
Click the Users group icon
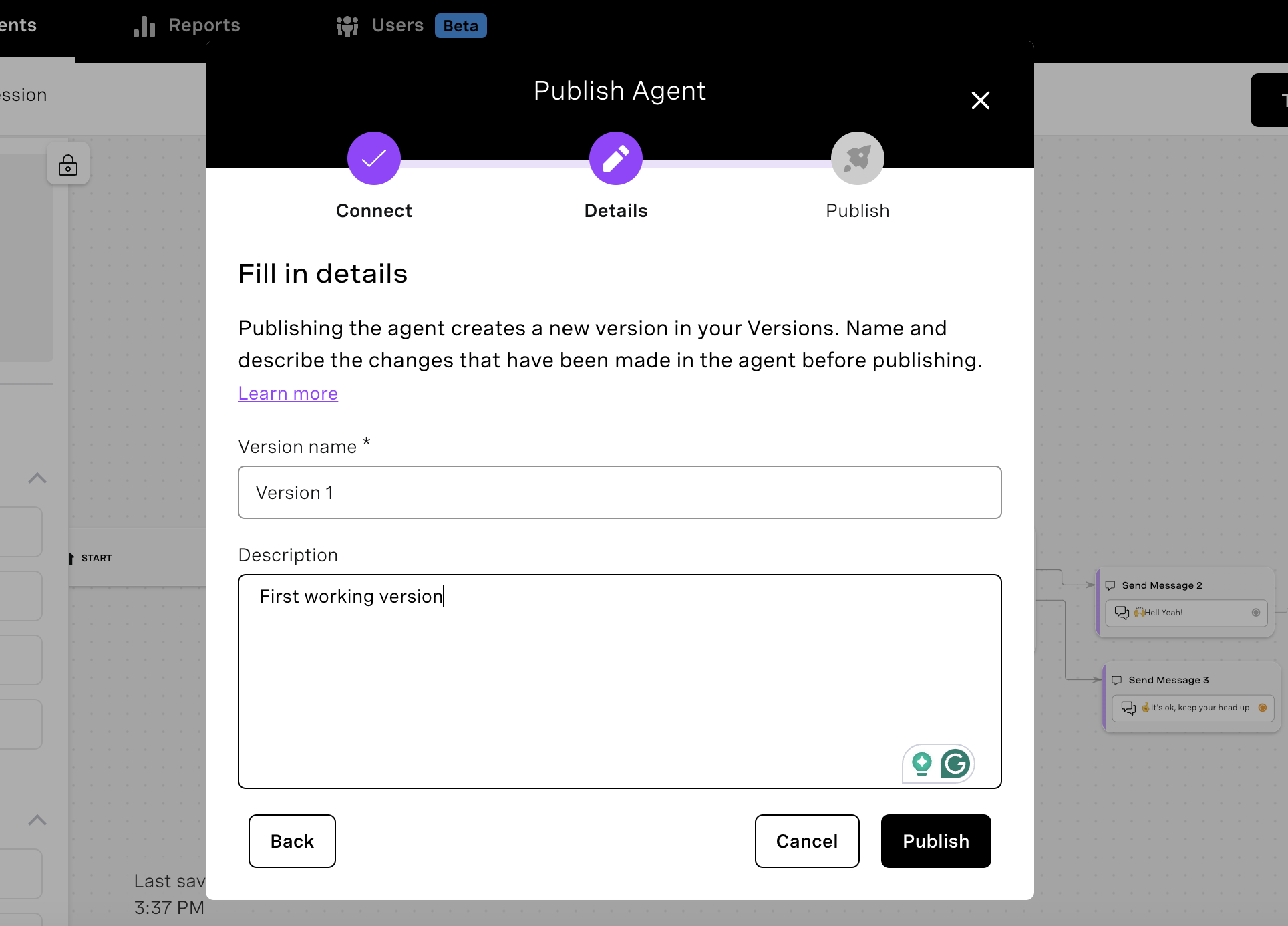[x=347, y=26]
